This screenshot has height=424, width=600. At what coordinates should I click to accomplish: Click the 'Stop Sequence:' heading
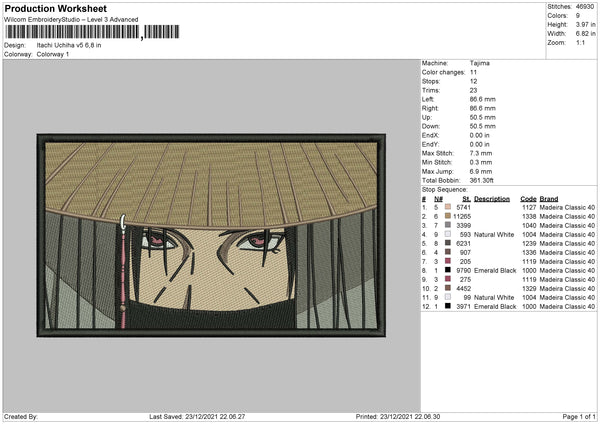[445, 189]
